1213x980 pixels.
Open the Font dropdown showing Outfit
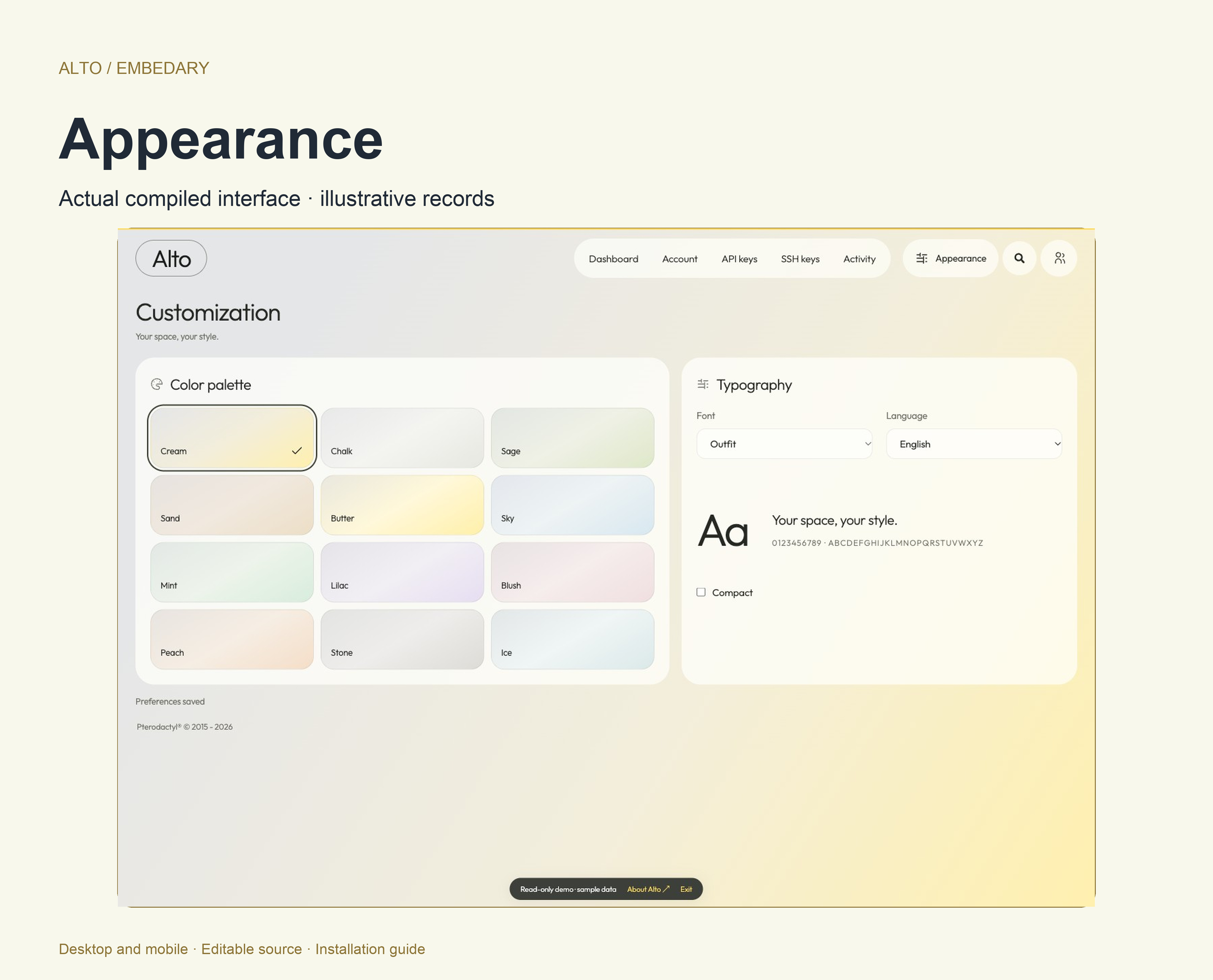(x=784, y=444)
